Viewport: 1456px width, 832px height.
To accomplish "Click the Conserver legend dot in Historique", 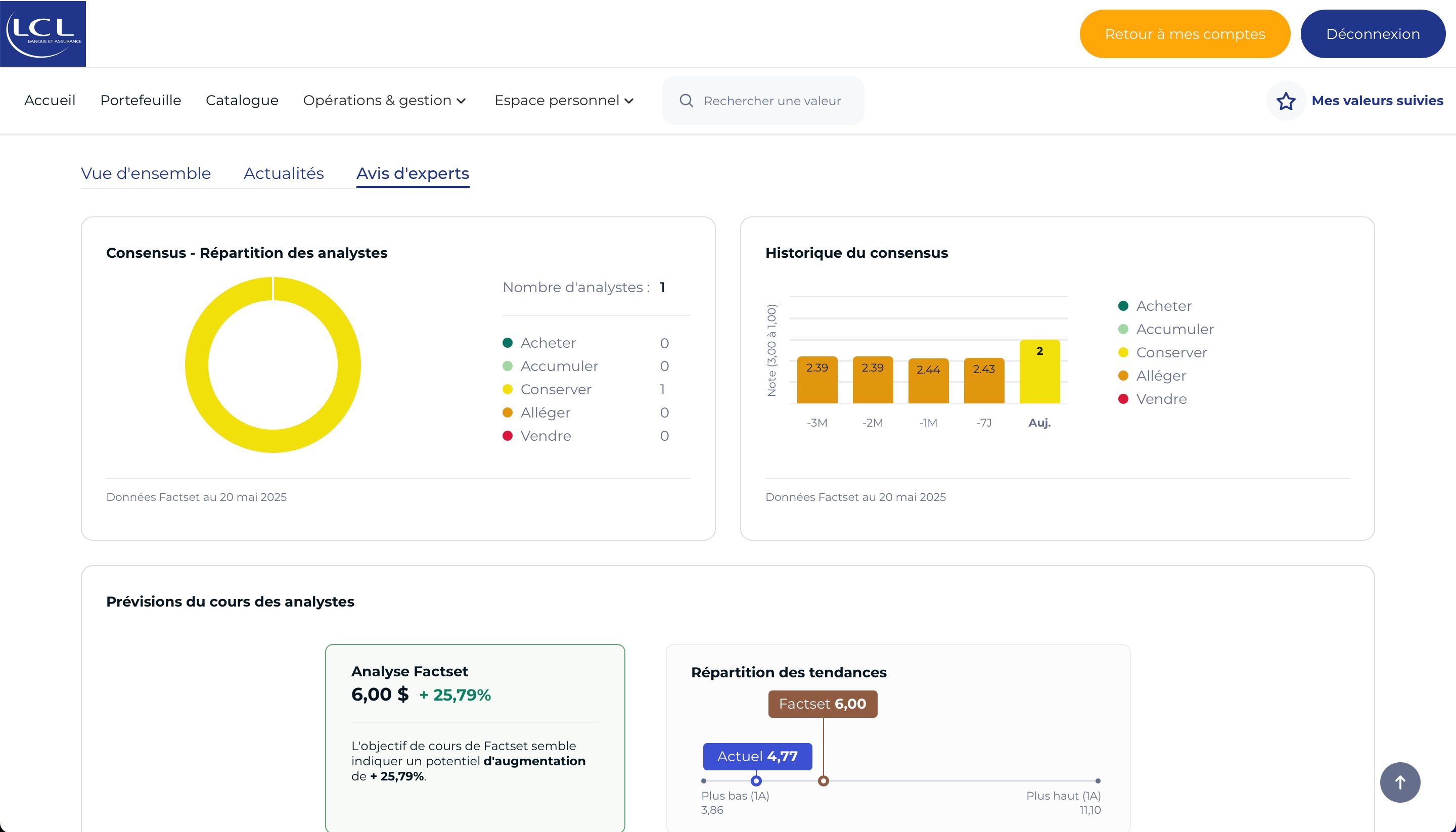I will point(1123,353).
